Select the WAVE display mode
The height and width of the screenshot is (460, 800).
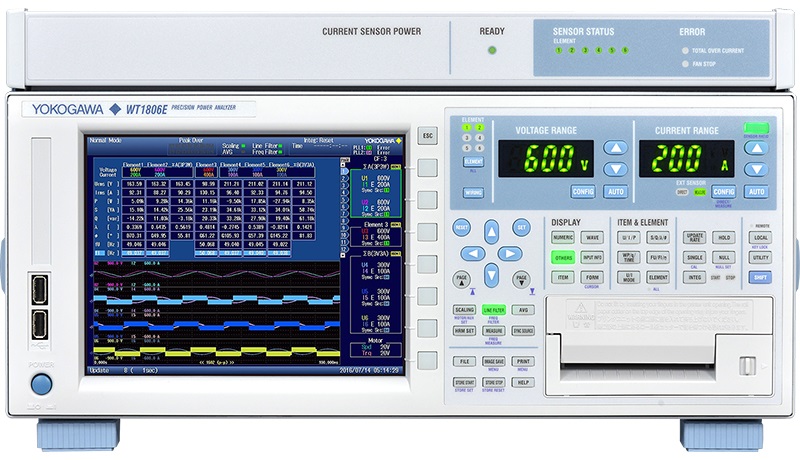pos(592,238)
